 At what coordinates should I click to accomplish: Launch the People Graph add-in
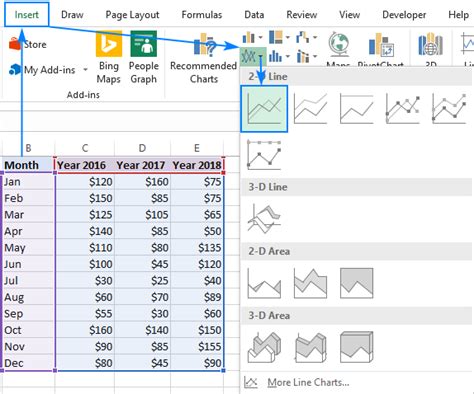pyautogui.click(x=143, y=58)
